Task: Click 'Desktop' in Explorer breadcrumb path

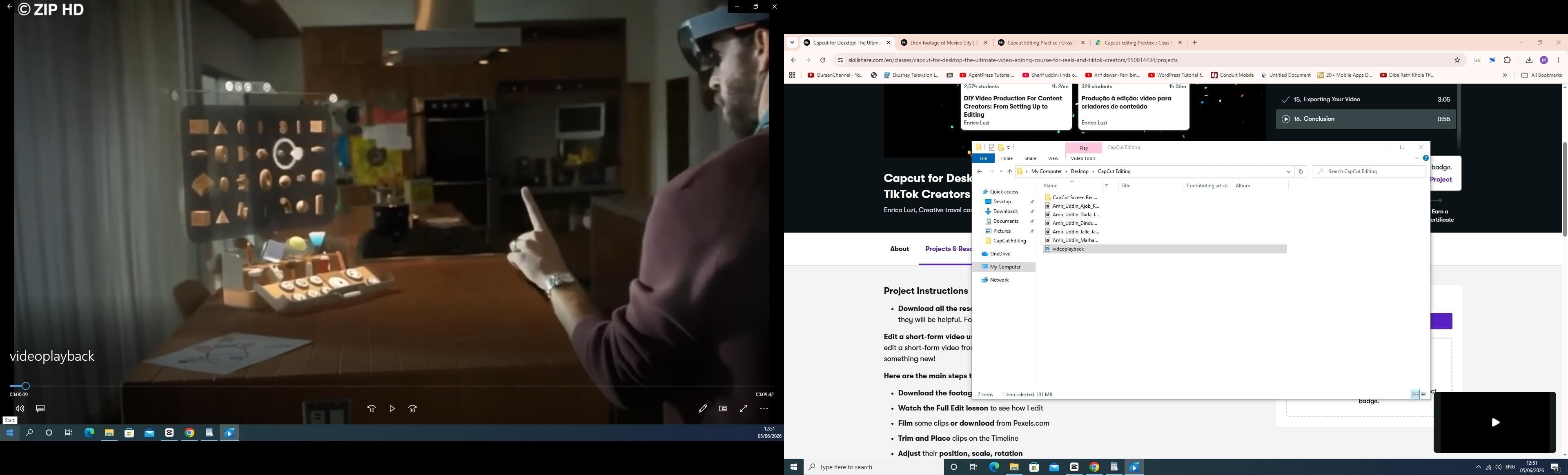Action: click(1079, 171)
